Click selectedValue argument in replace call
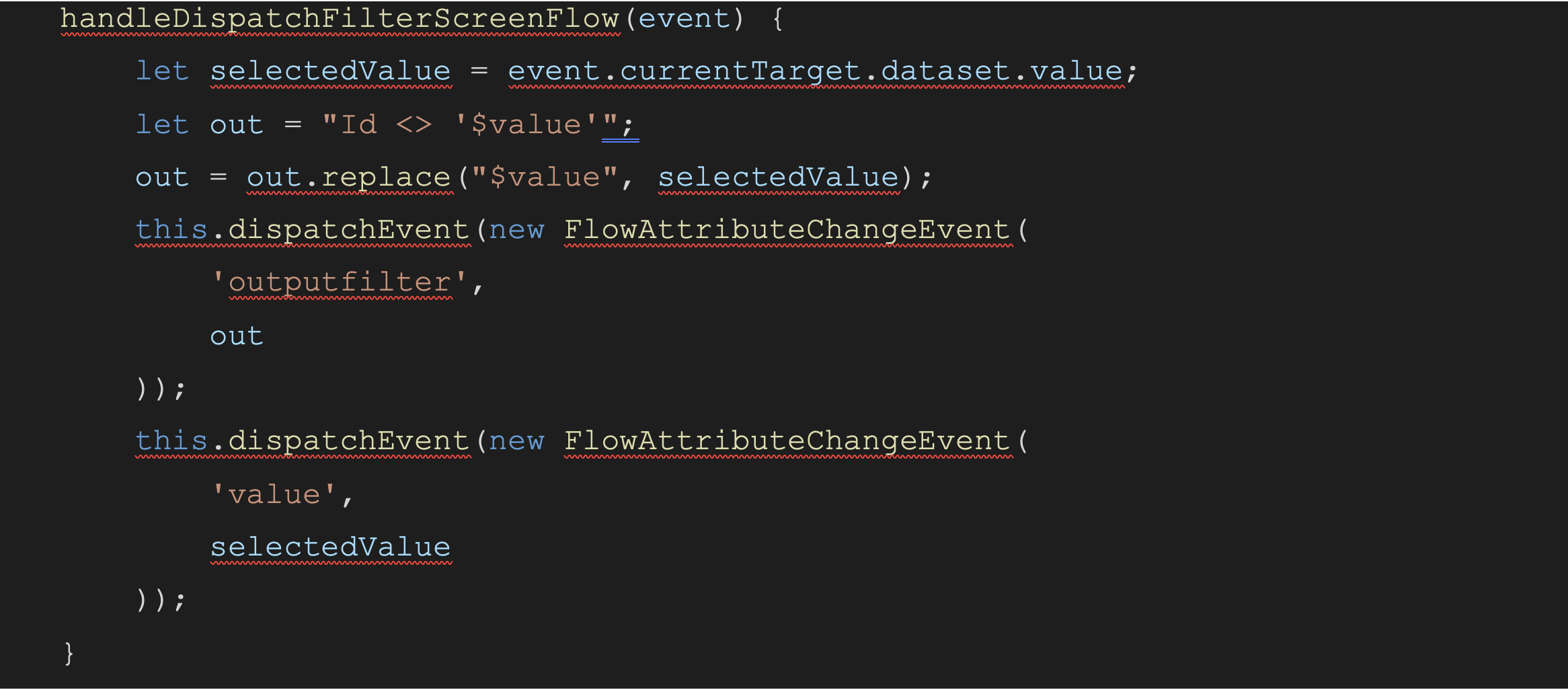This screenshot has height=690, width=1568. coord(779,178)
